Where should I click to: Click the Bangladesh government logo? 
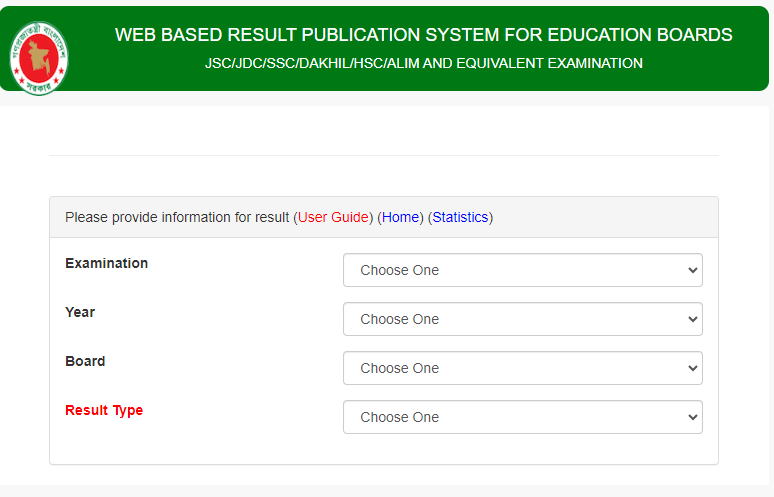click(x=39, y=55)
